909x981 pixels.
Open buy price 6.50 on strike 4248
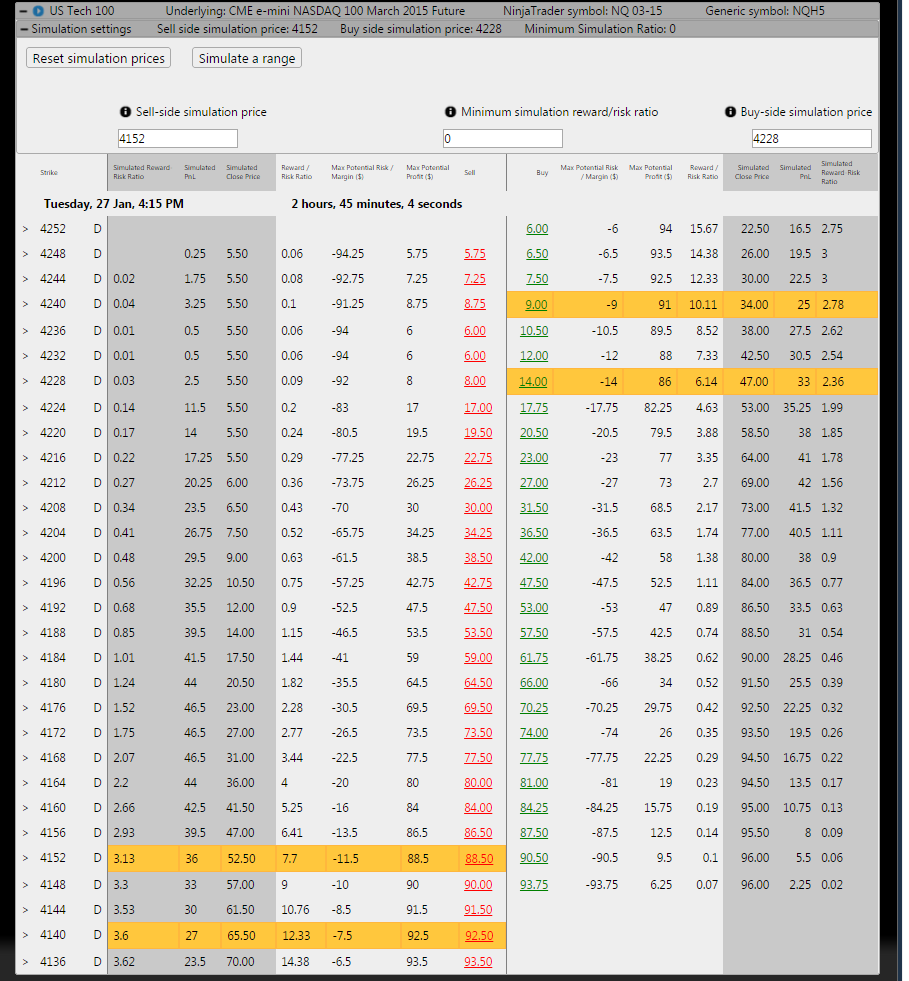tap(537, 254)
